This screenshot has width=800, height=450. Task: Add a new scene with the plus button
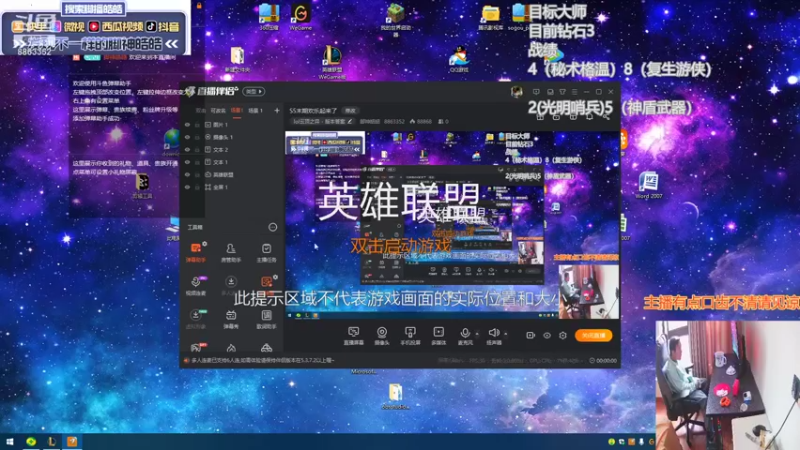pyautogui.click(x=277, y=110)
